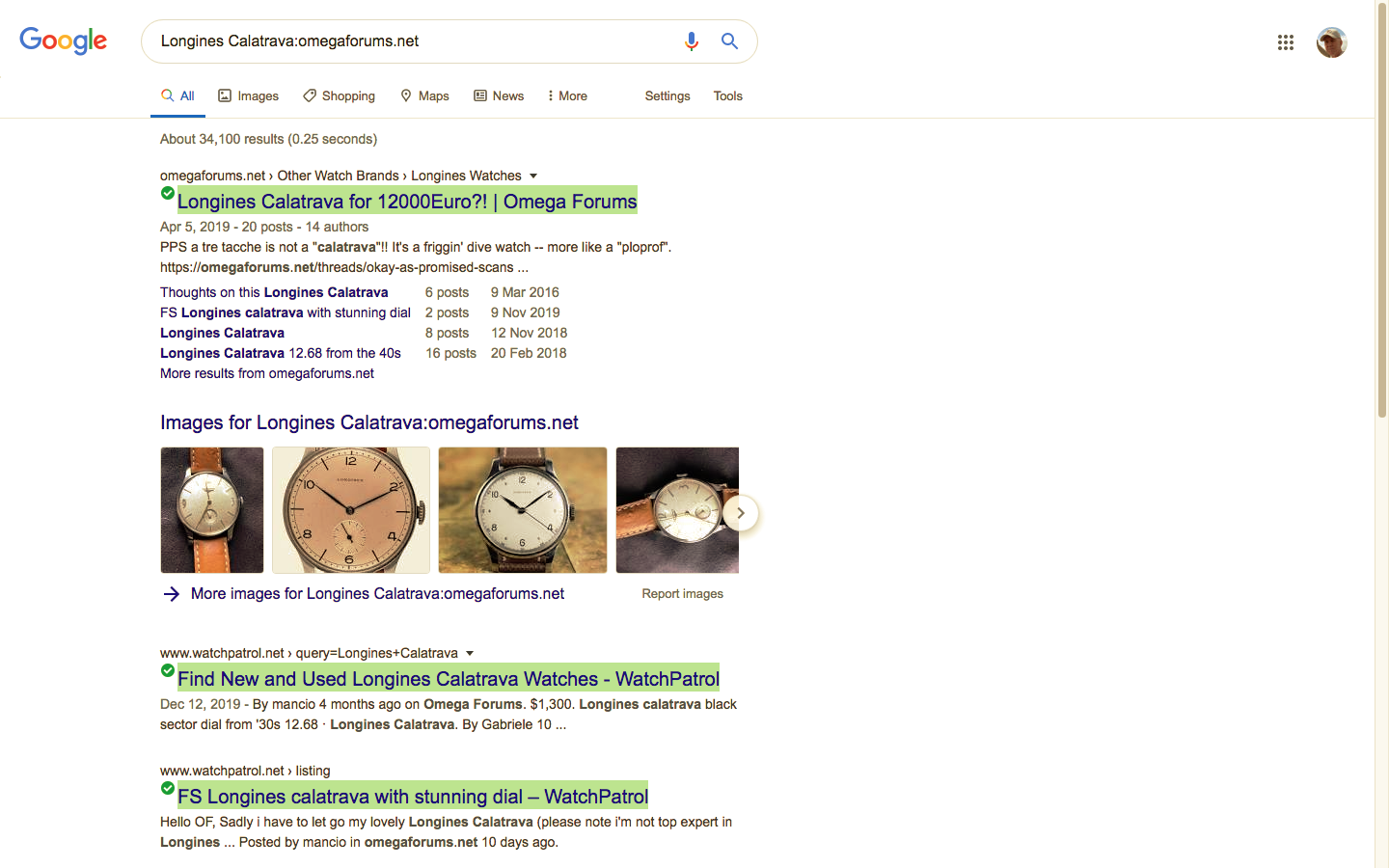Show next images with carousel arrow
Viewport: 1389px width, 868px height.
coord(741,513)
